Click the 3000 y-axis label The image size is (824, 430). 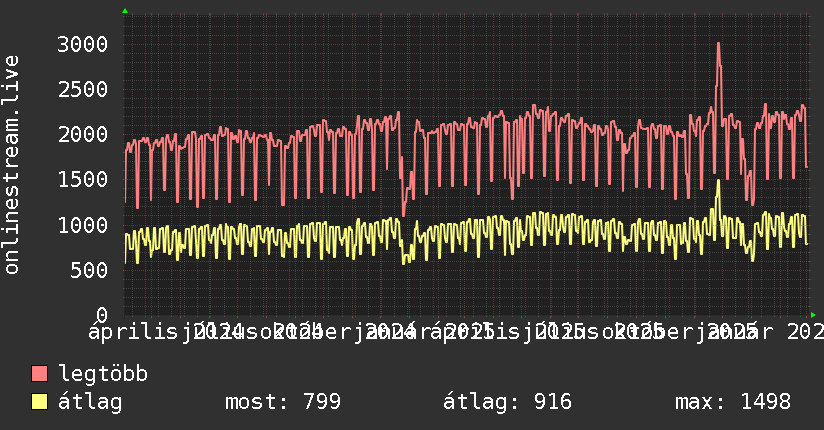pos(83,44)
